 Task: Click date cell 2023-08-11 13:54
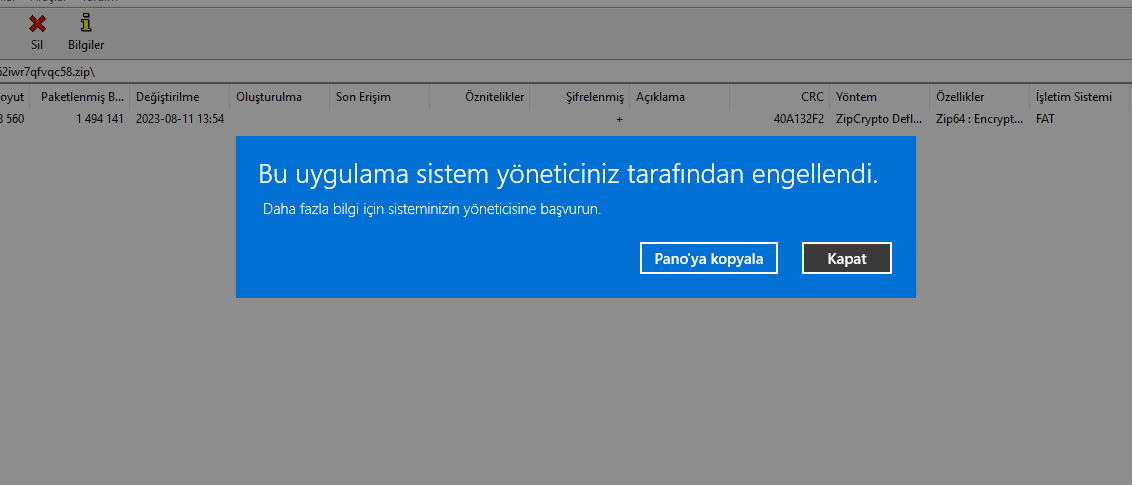coord(180,119)
